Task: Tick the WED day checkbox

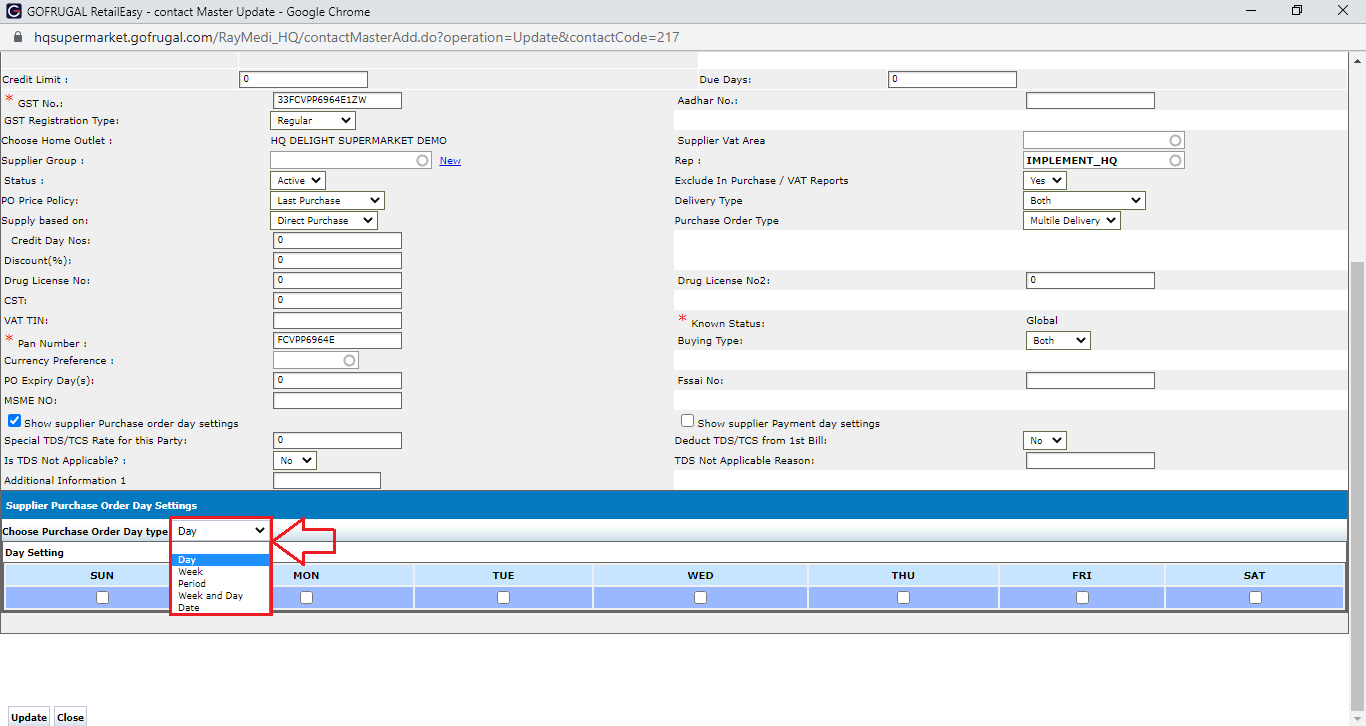Action: pyautogui.click(x=700, y=597)
